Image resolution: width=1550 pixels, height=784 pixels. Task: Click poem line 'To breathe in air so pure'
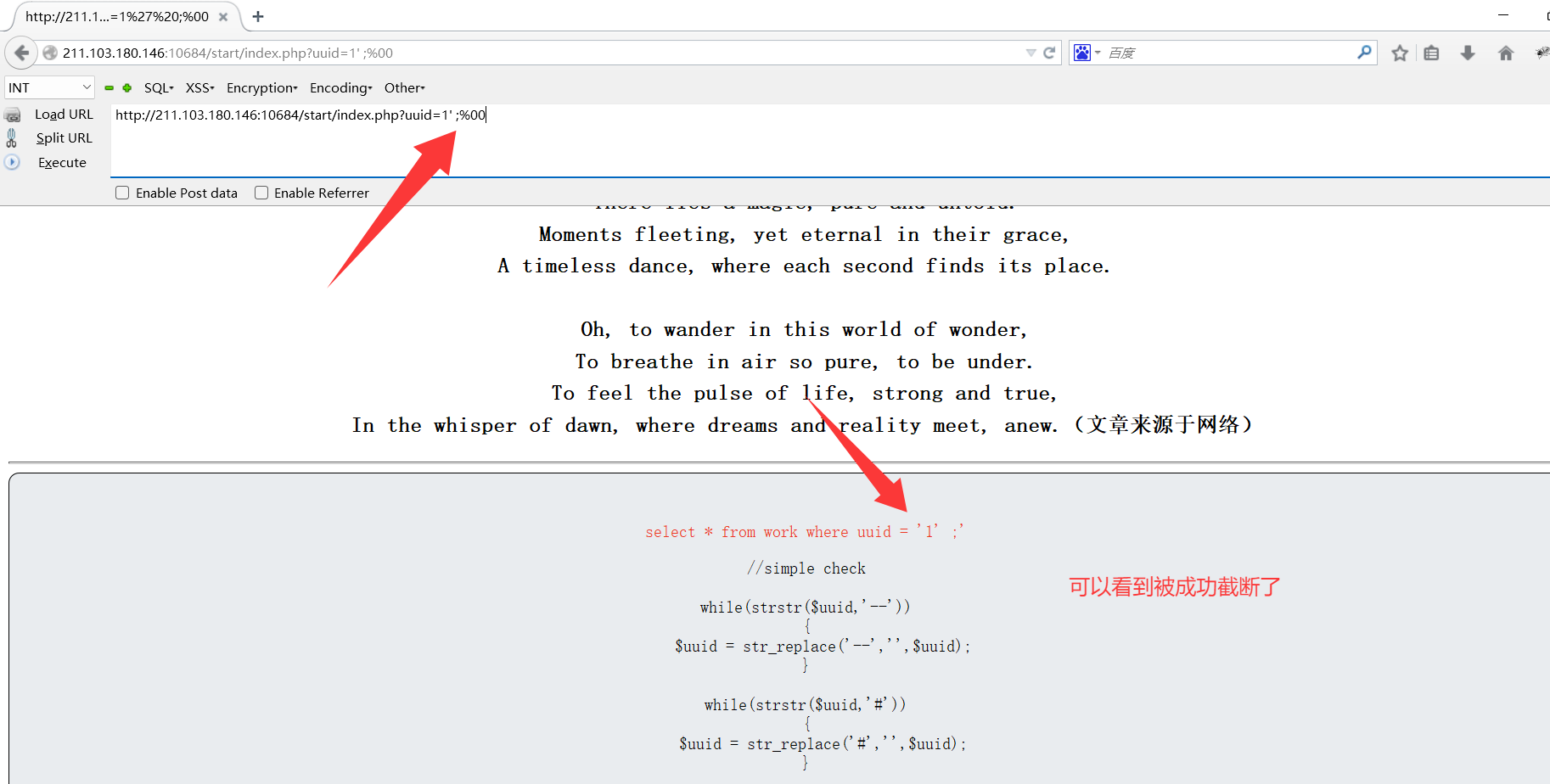pyautogui.click(x=804, y=362)
